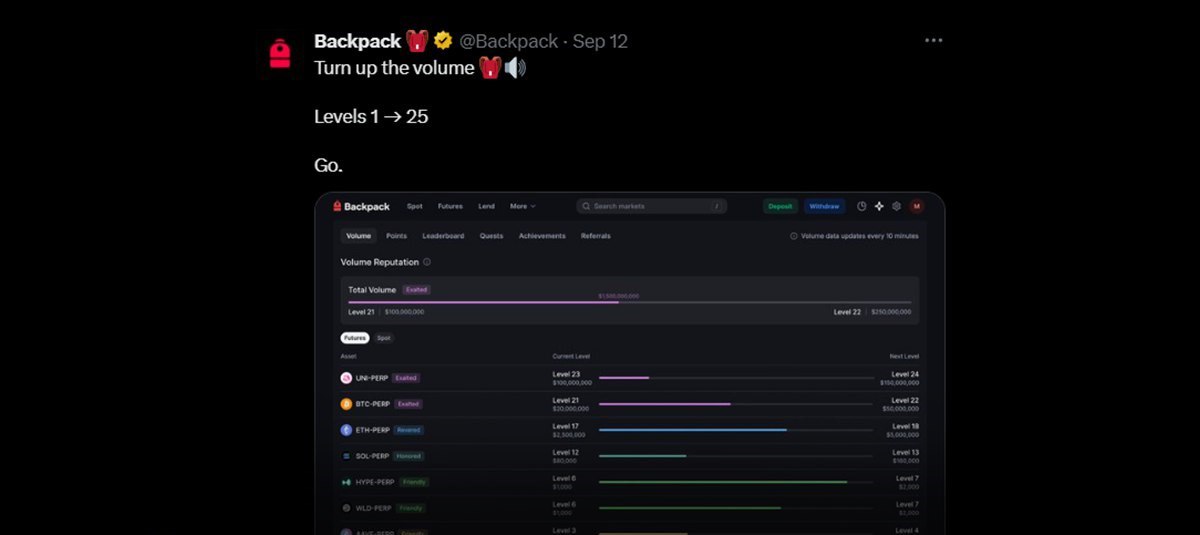1200x535 pixels.
Task: Select the Futures pill toggle
Action: tap(355, 338)
